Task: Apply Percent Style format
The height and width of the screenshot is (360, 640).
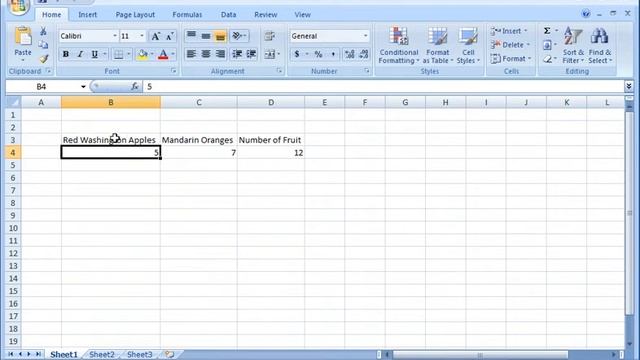Action: (318, 54)
